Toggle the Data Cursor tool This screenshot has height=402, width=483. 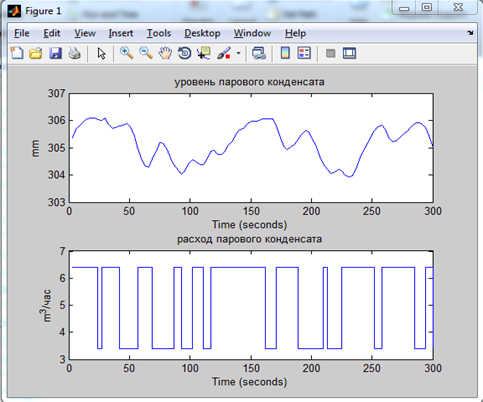(204, 53)
